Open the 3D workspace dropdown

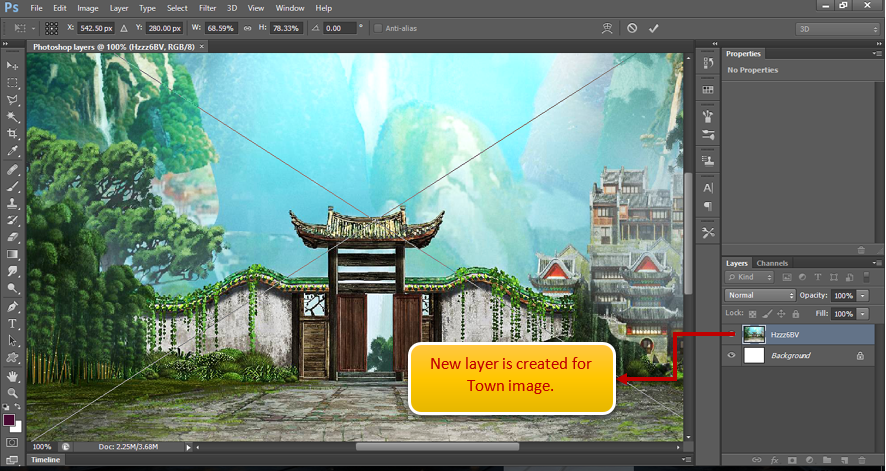pyautogui.click(x=837, y=29)
